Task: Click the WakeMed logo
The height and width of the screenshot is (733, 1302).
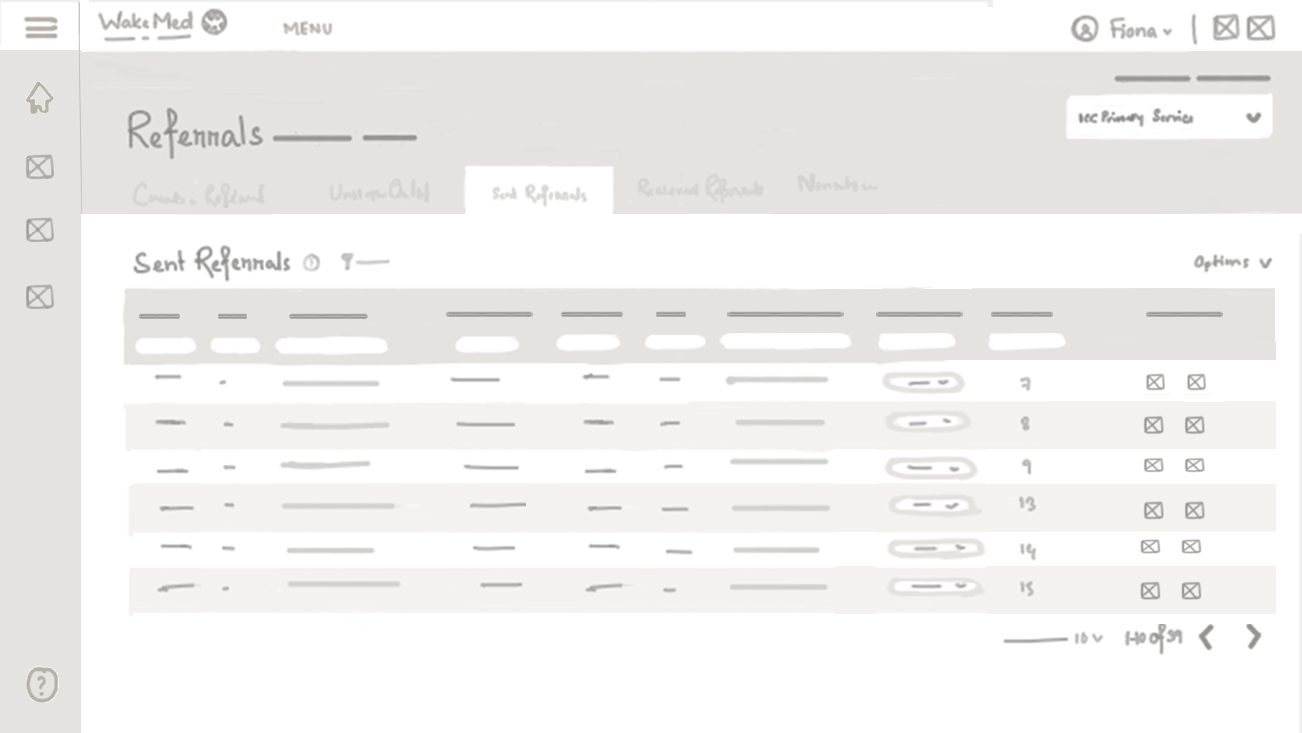Action: tap(162, 24)
